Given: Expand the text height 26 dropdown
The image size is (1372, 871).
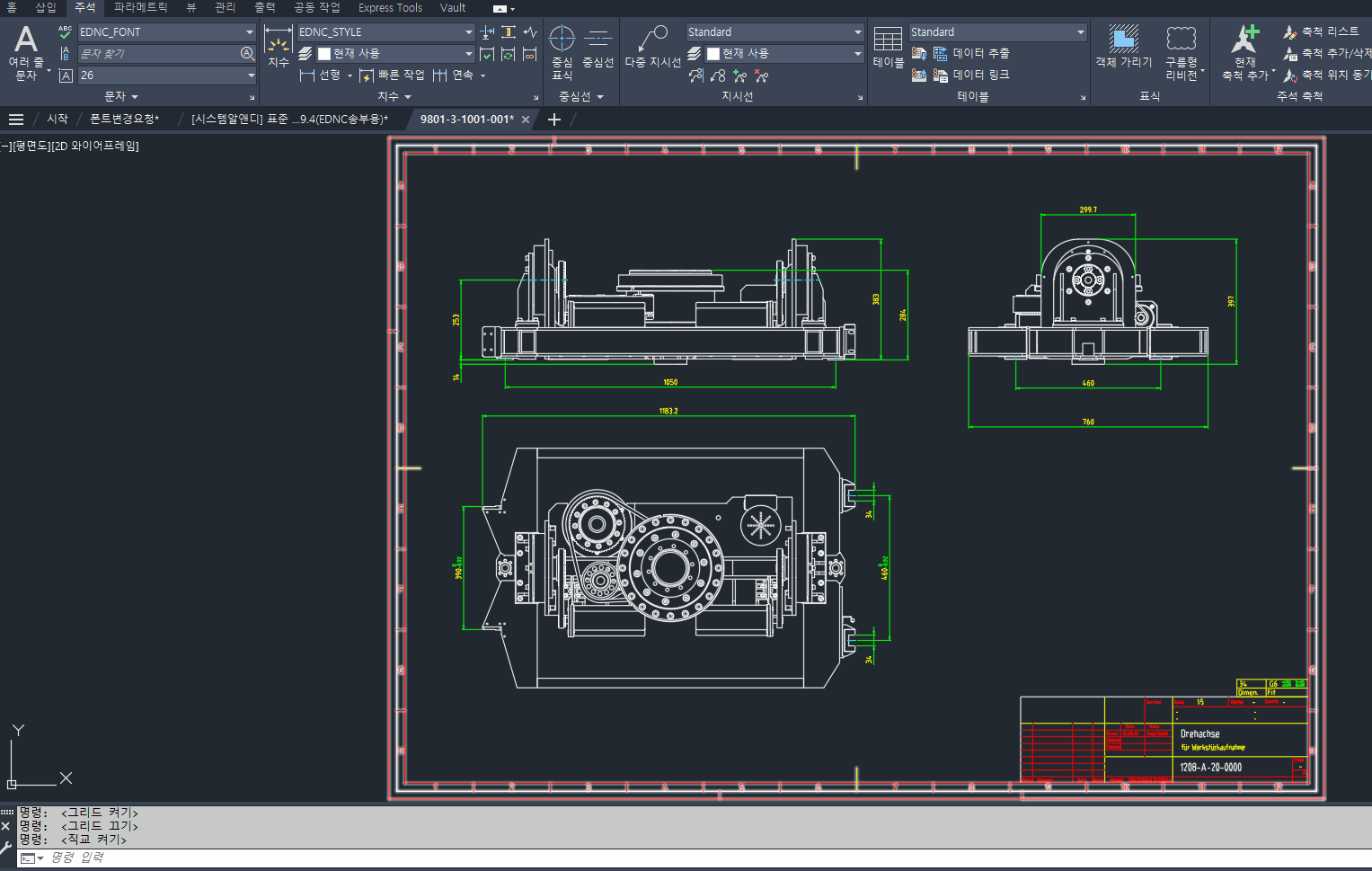Looking at the screenshot, I should pyautogui.click(x=251, y=76).
